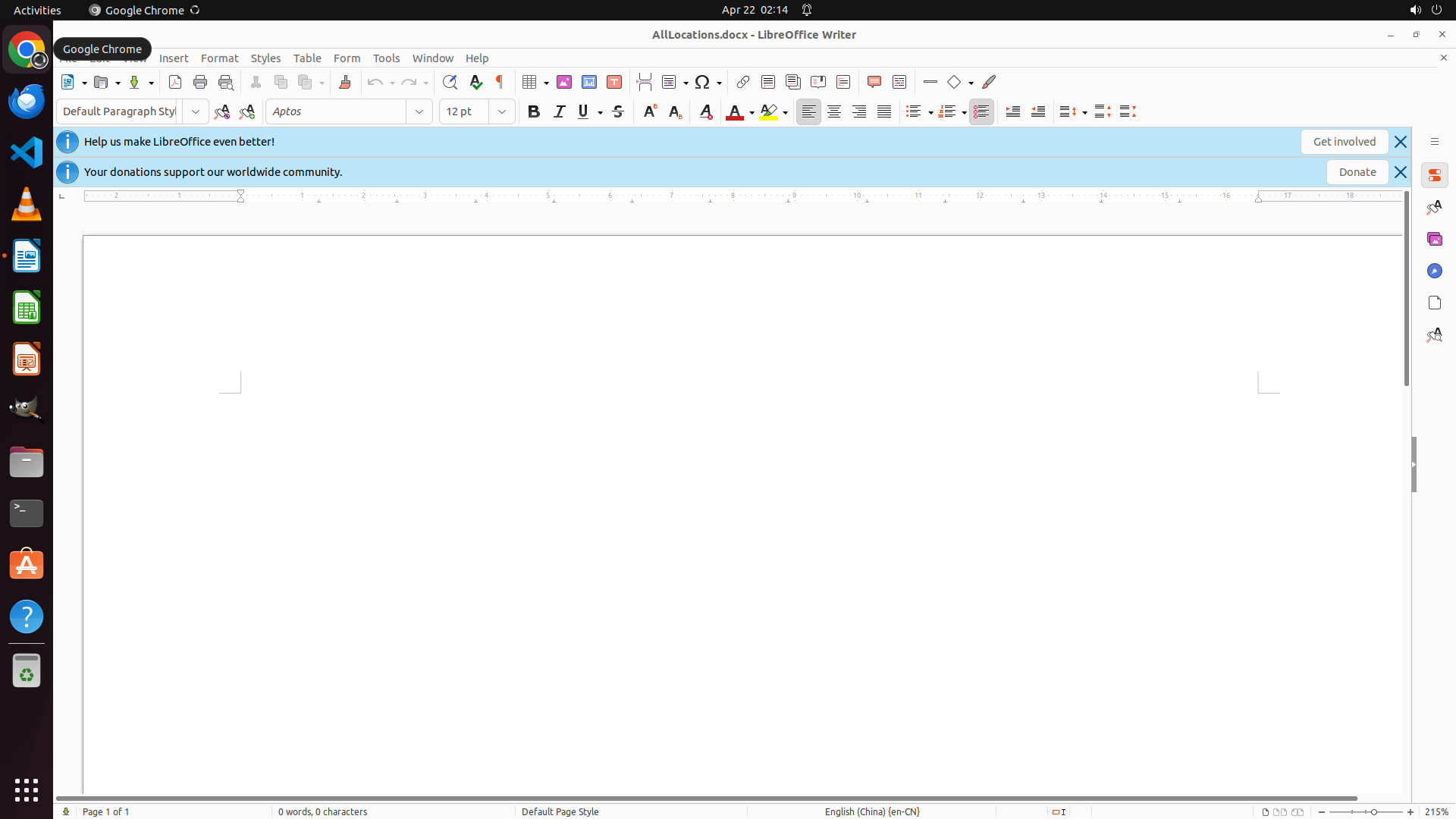
Task: Insert a hyperlink using the link icon
Action: click(x=743, y=82)
